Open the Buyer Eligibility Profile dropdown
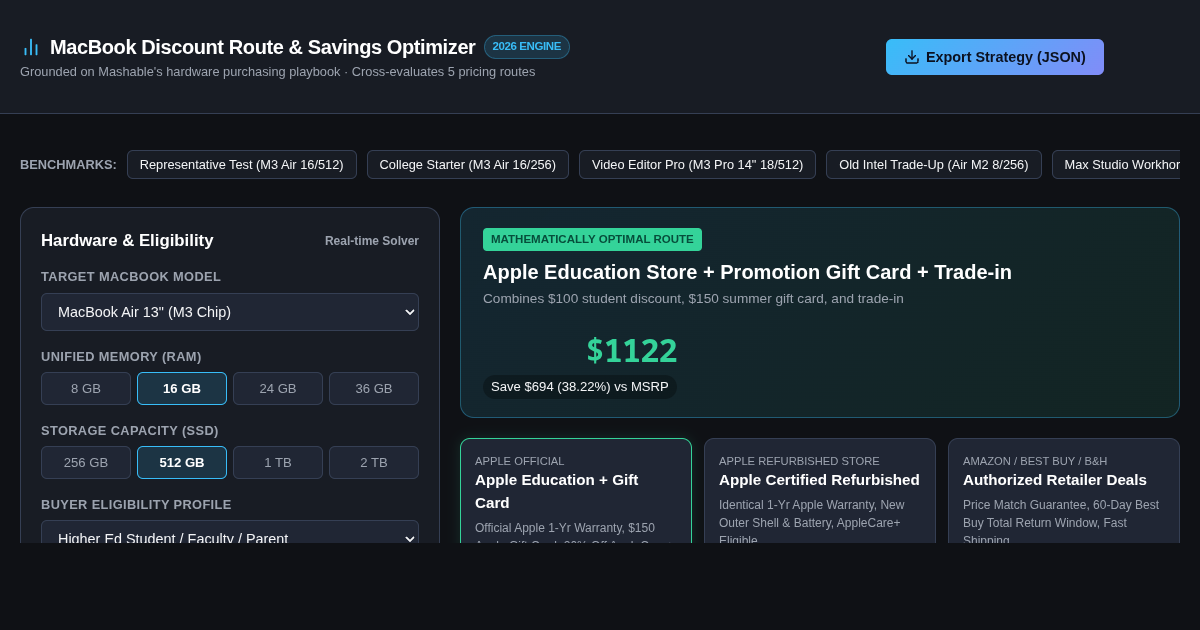Image resolution: width=1200 pixels, height=630 pixels. click(x=230, y=532)
